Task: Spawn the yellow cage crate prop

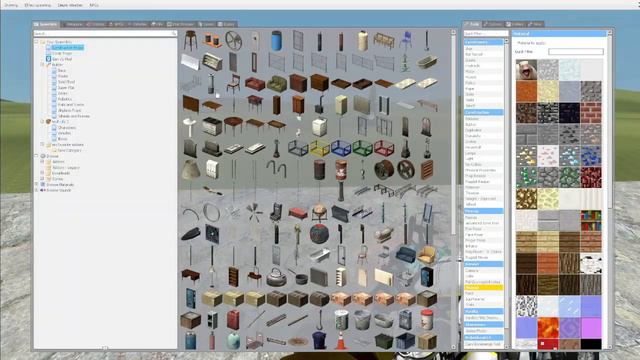Action: (x=319, y=148)
